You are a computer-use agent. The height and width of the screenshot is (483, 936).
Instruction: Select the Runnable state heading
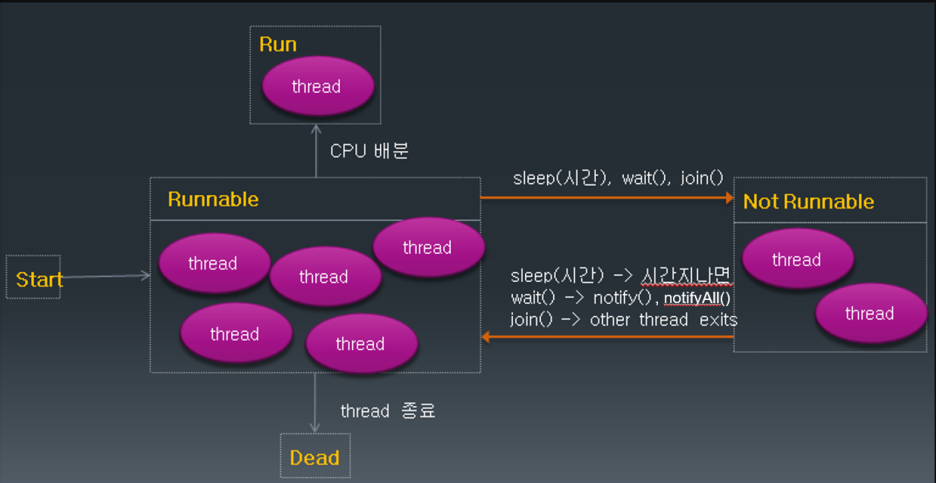pos(213,199)
